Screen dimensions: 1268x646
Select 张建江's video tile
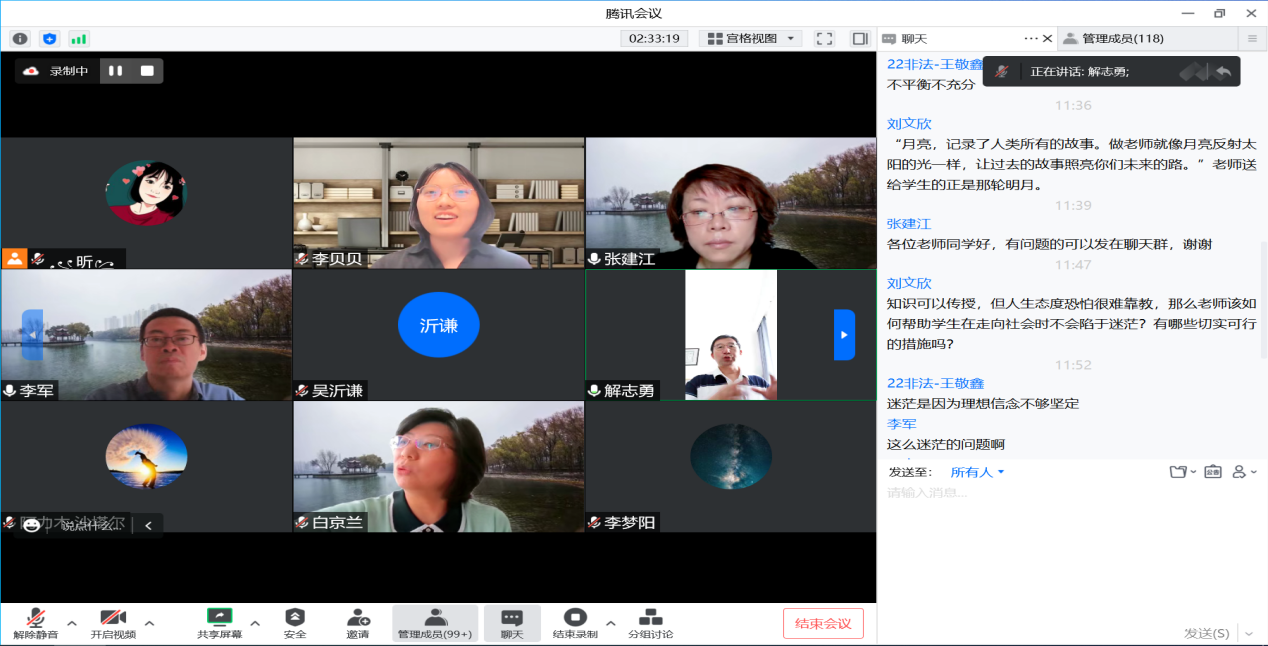pos(731,203)
